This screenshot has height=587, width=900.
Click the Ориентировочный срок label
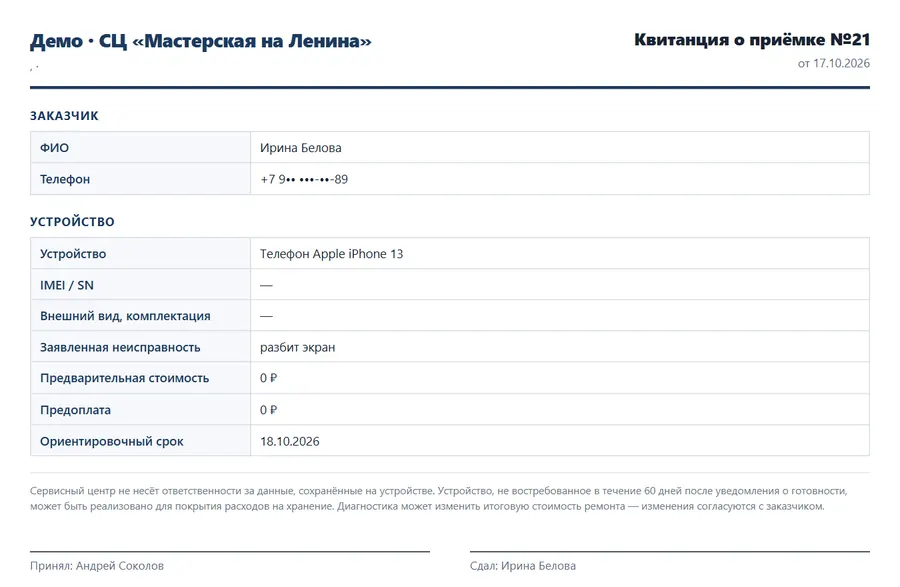(x=112, y=441)
